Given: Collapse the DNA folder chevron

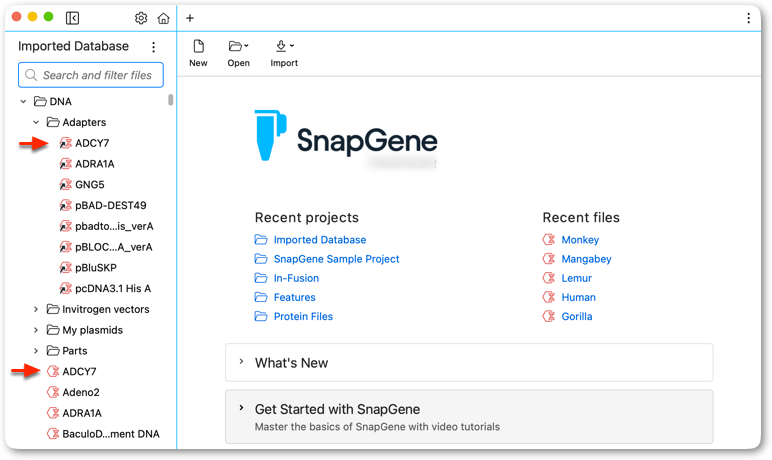Looking at the screenshot, I should tap(23, 101).
